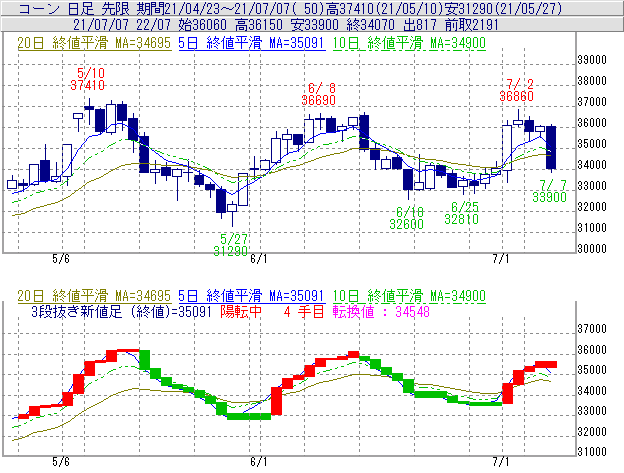Click the 7/7 33900 low label
The image size is (624, 473).
(x=550, y=191)
